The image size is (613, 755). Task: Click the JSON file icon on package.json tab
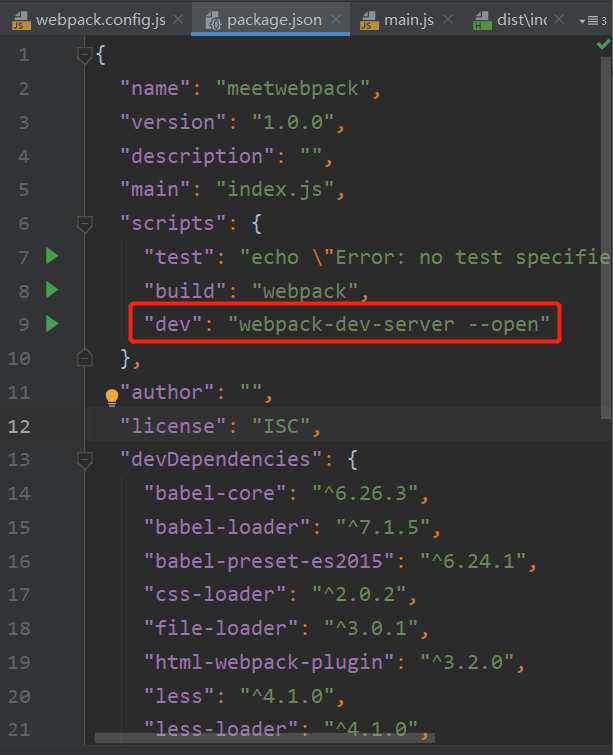[x=213, y=21]
